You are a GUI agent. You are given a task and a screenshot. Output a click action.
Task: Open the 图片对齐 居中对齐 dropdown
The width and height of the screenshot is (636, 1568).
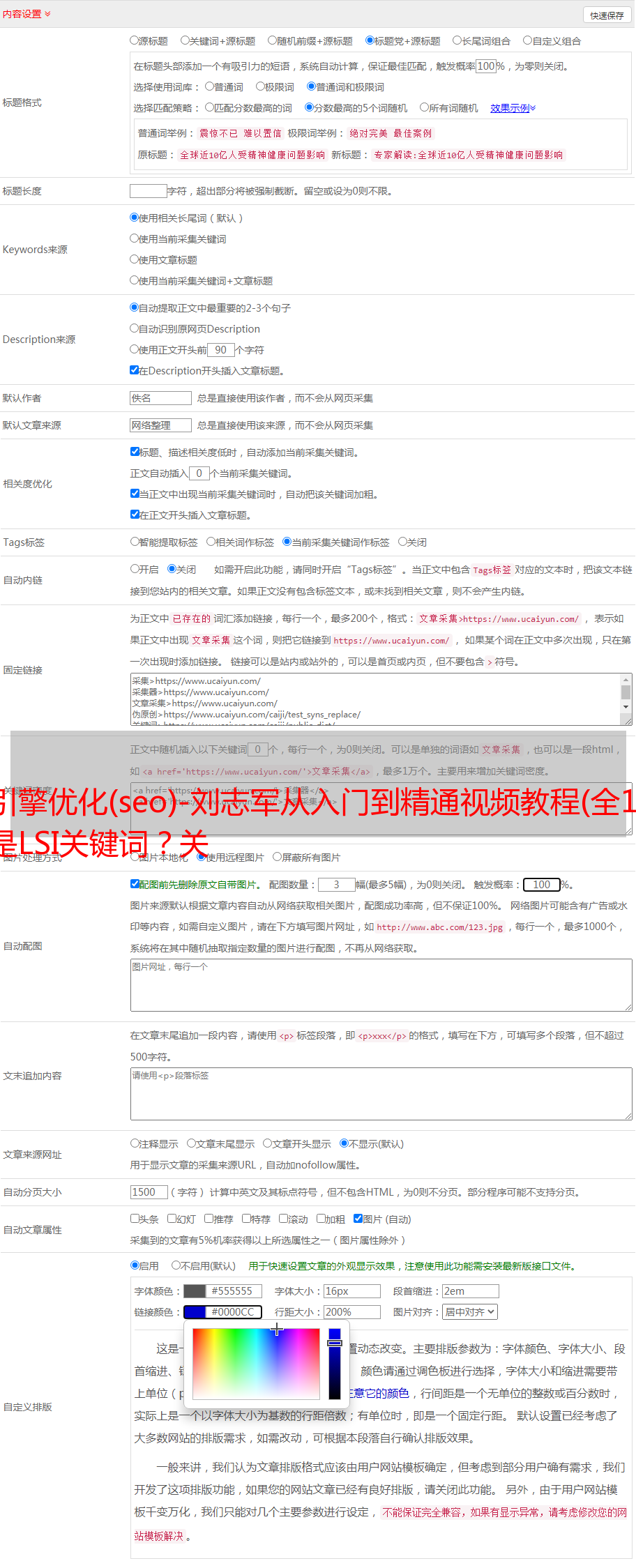[x=471, y=1312]
